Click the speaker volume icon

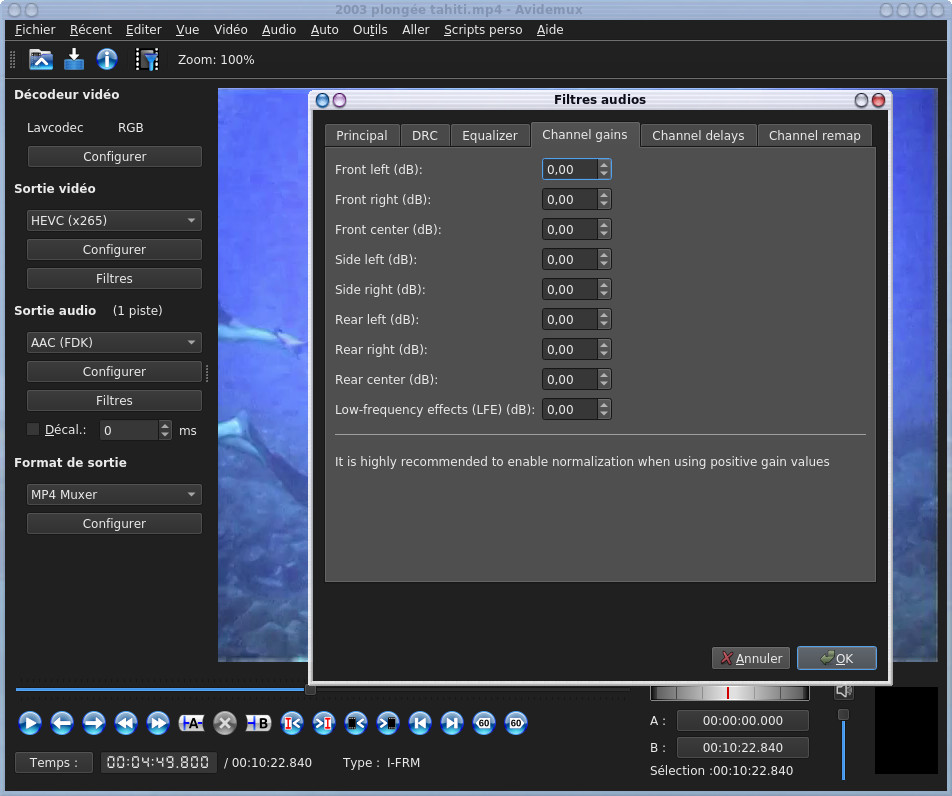point(844,691)
